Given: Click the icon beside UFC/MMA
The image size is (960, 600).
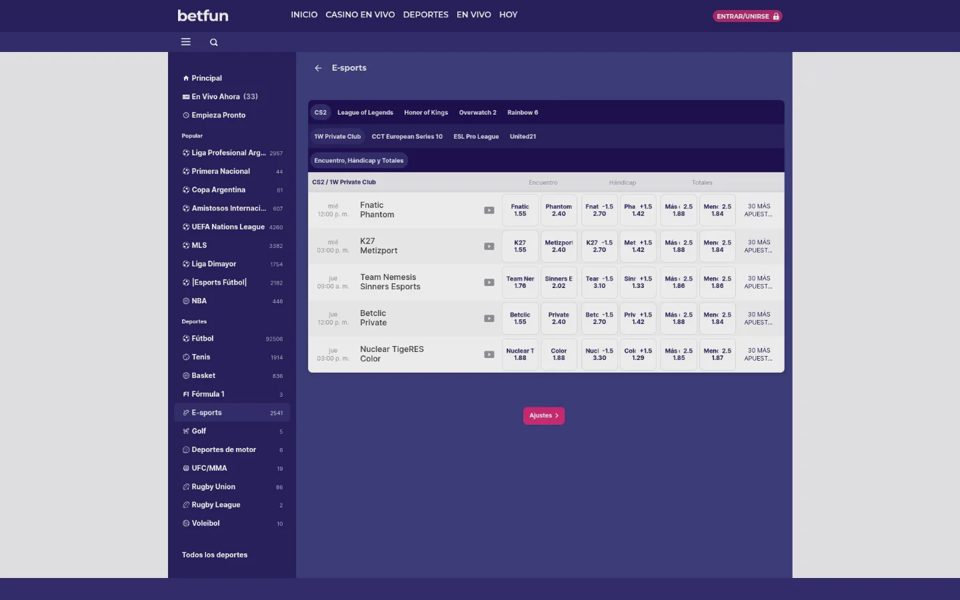Looking at the screenshot, I should point(186,468).
